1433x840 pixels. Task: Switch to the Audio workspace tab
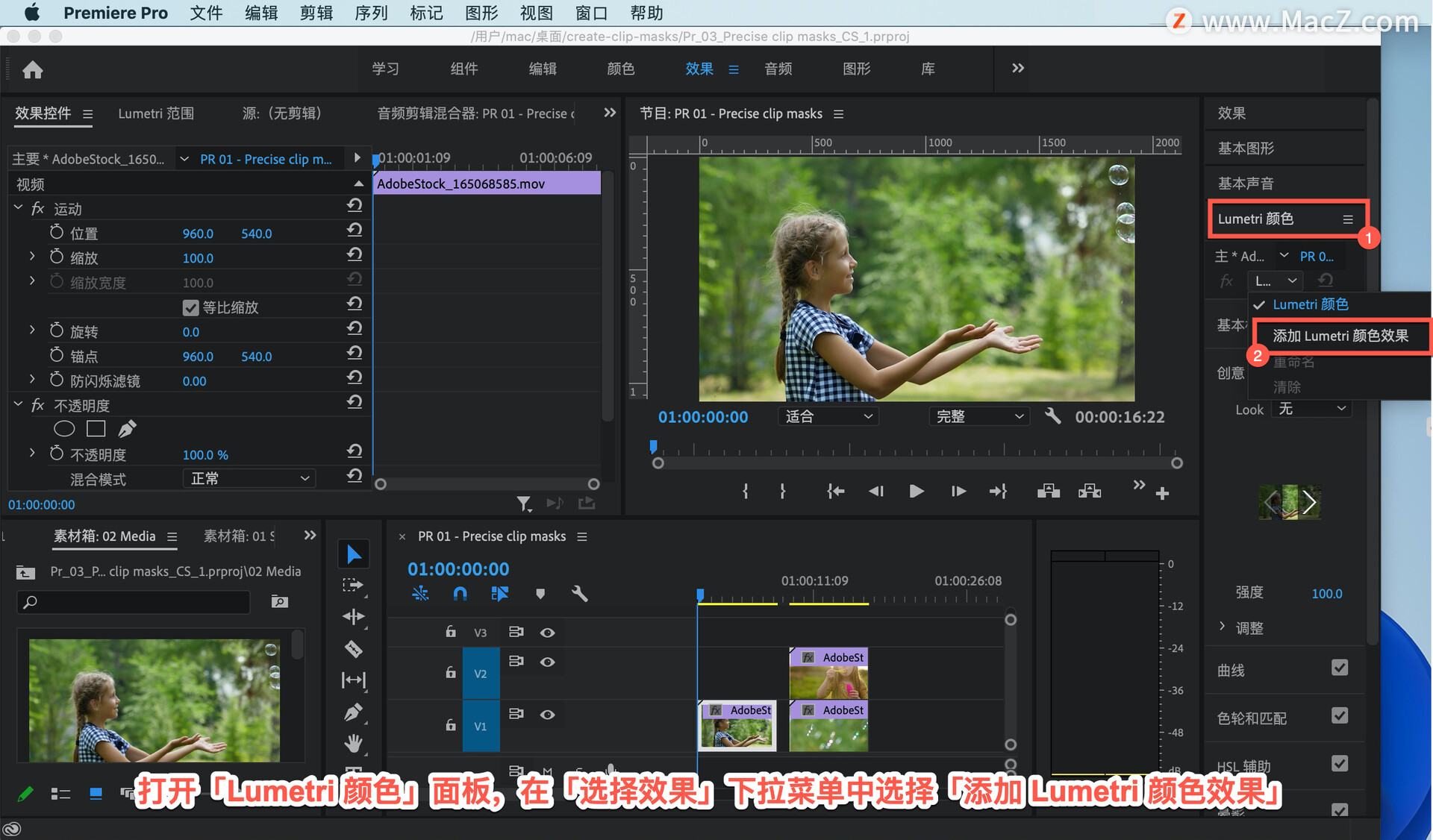[x=778, y=69]
